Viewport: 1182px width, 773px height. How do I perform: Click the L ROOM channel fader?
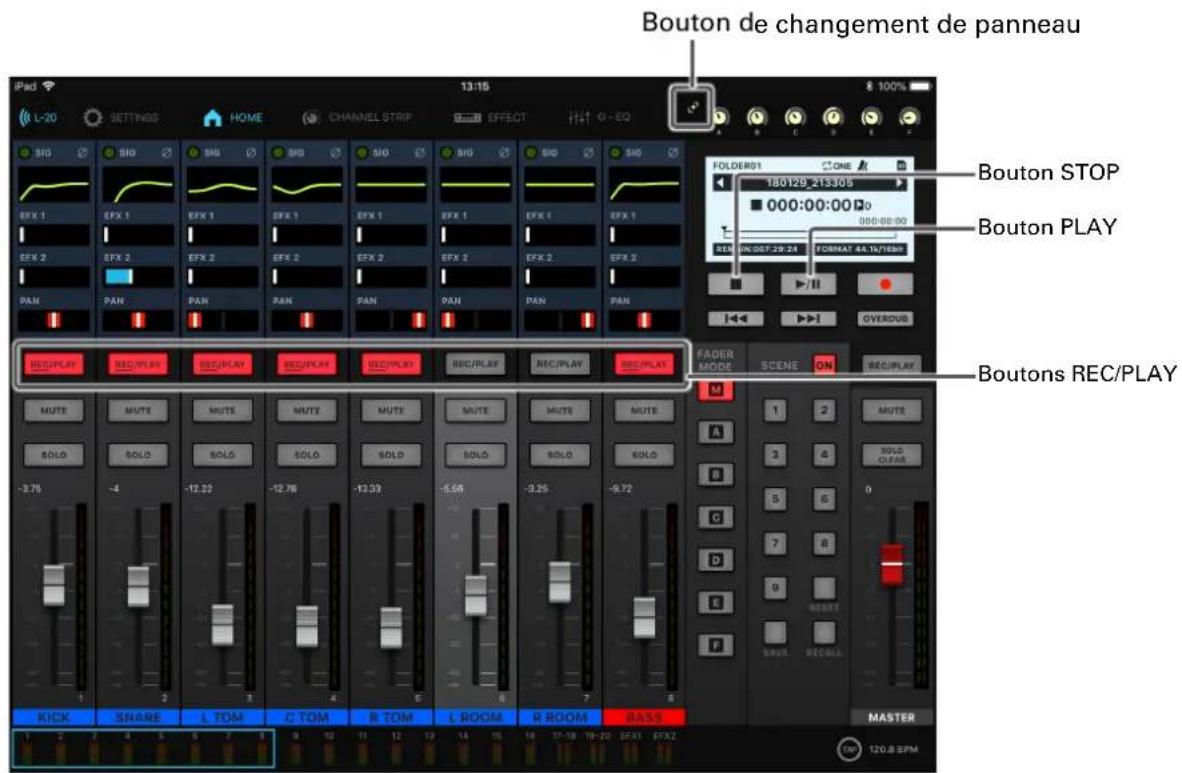point(476,596)
